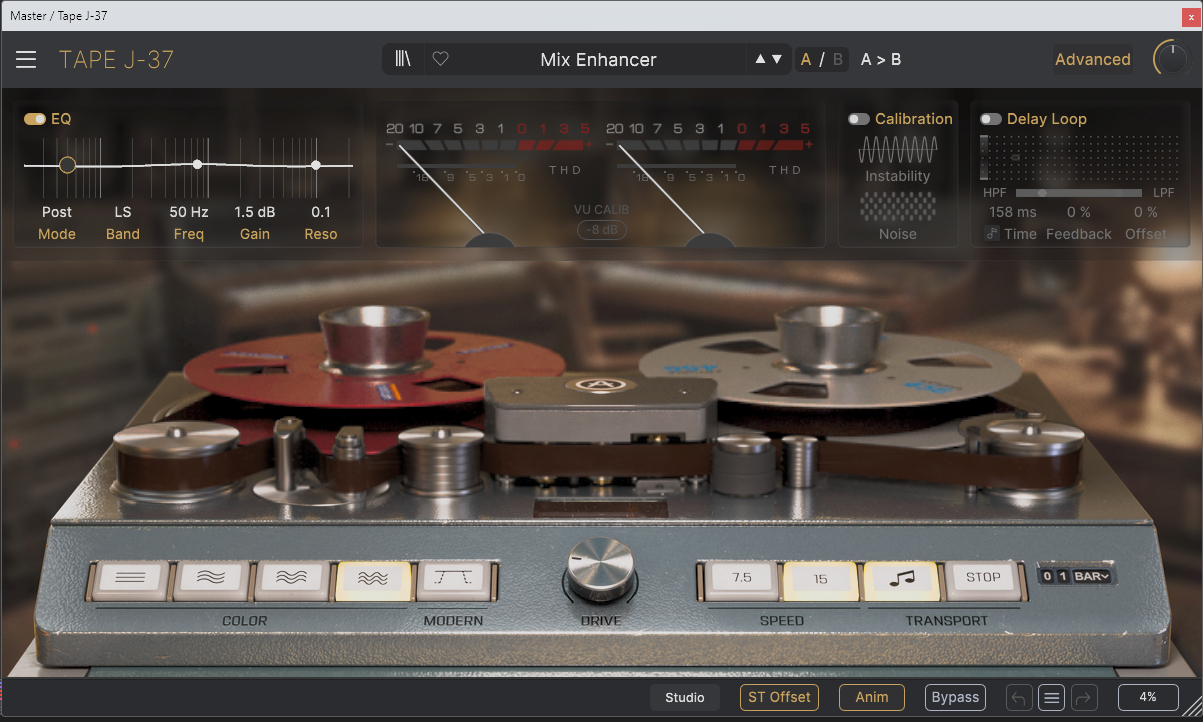Screen dimensions: 1203x722
Task: Click the EQ Mode value Post
Action: tap(57, 212)
